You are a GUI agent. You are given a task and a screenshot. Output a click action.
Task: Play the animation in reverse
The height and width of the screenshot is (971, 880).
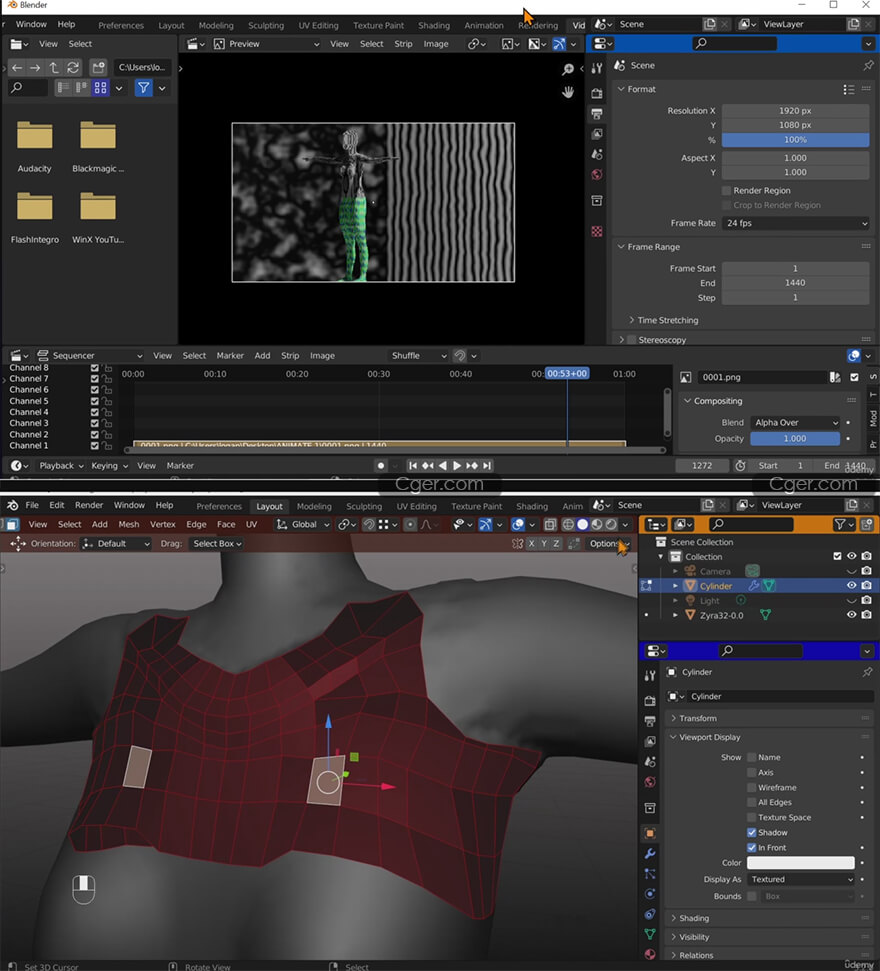(x=442, y=466)
